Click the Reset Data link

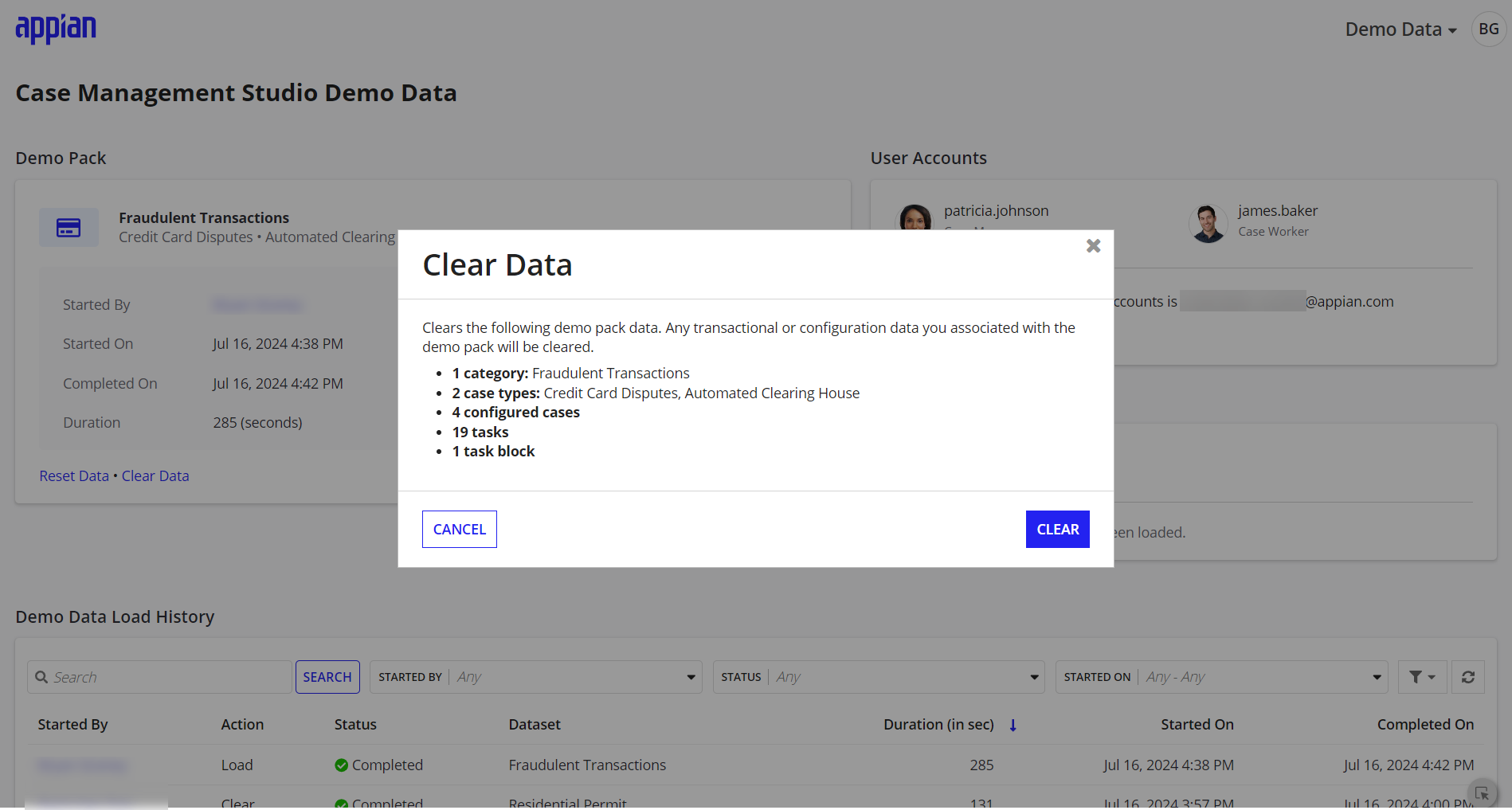(74, 475)
